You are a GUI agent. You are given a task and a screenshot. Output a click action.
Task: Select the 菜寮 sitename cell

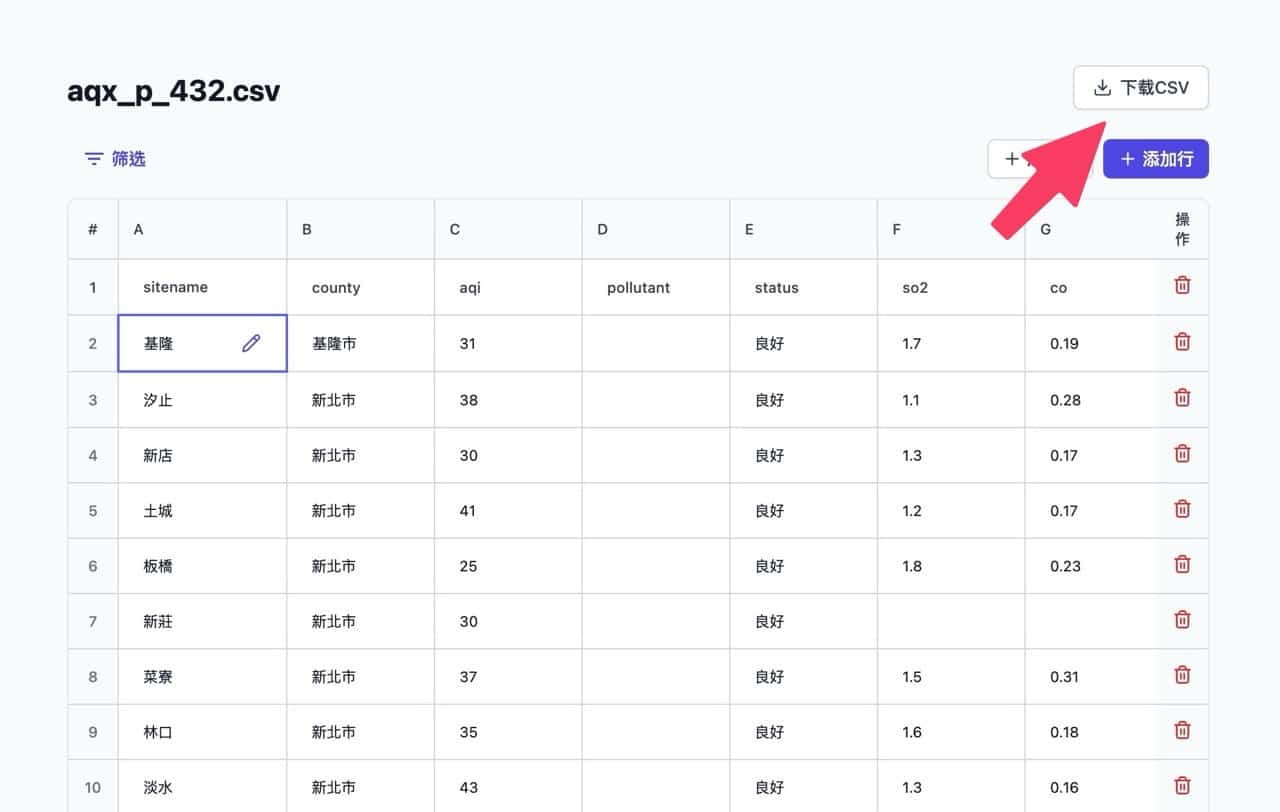(x=203, y=677)
